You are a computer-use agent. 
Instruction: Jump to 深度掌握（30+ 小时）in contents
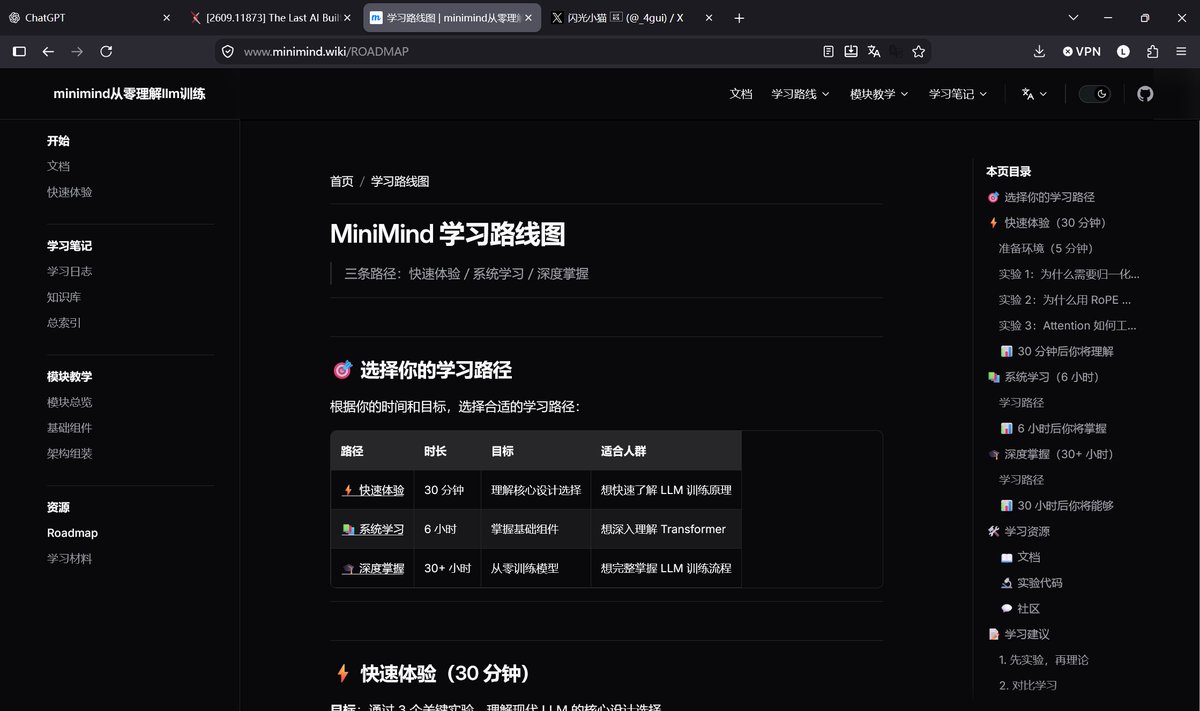(1050, 454)
